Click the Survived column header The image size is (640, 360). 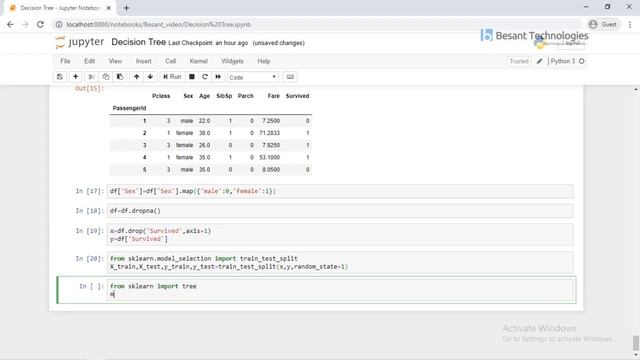(x=297, y=96)
